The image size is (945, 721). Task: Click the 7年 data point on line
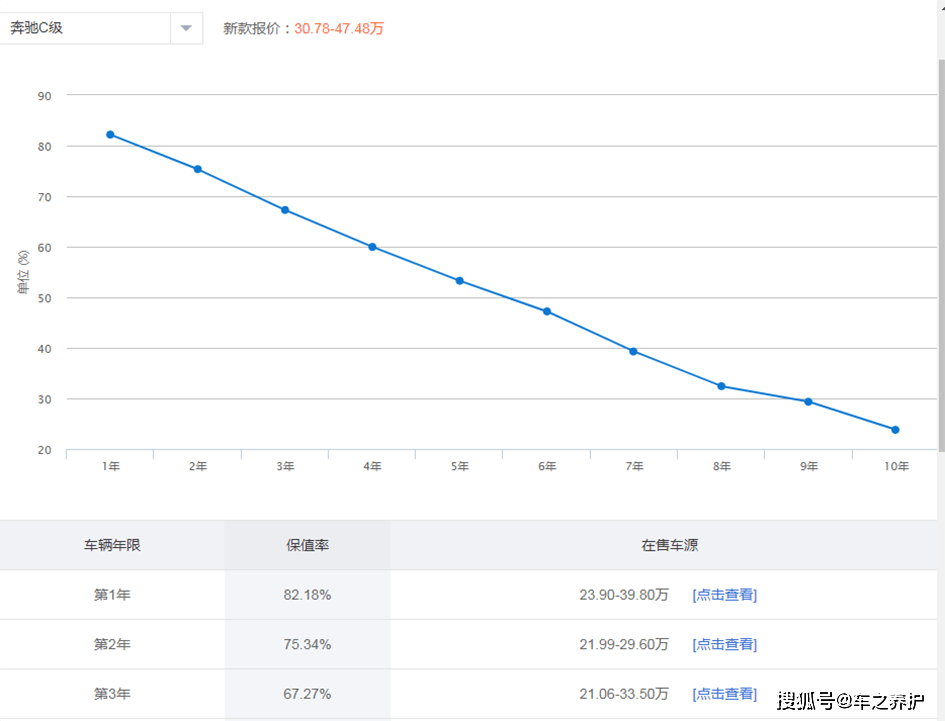click(x=634, y=351)
